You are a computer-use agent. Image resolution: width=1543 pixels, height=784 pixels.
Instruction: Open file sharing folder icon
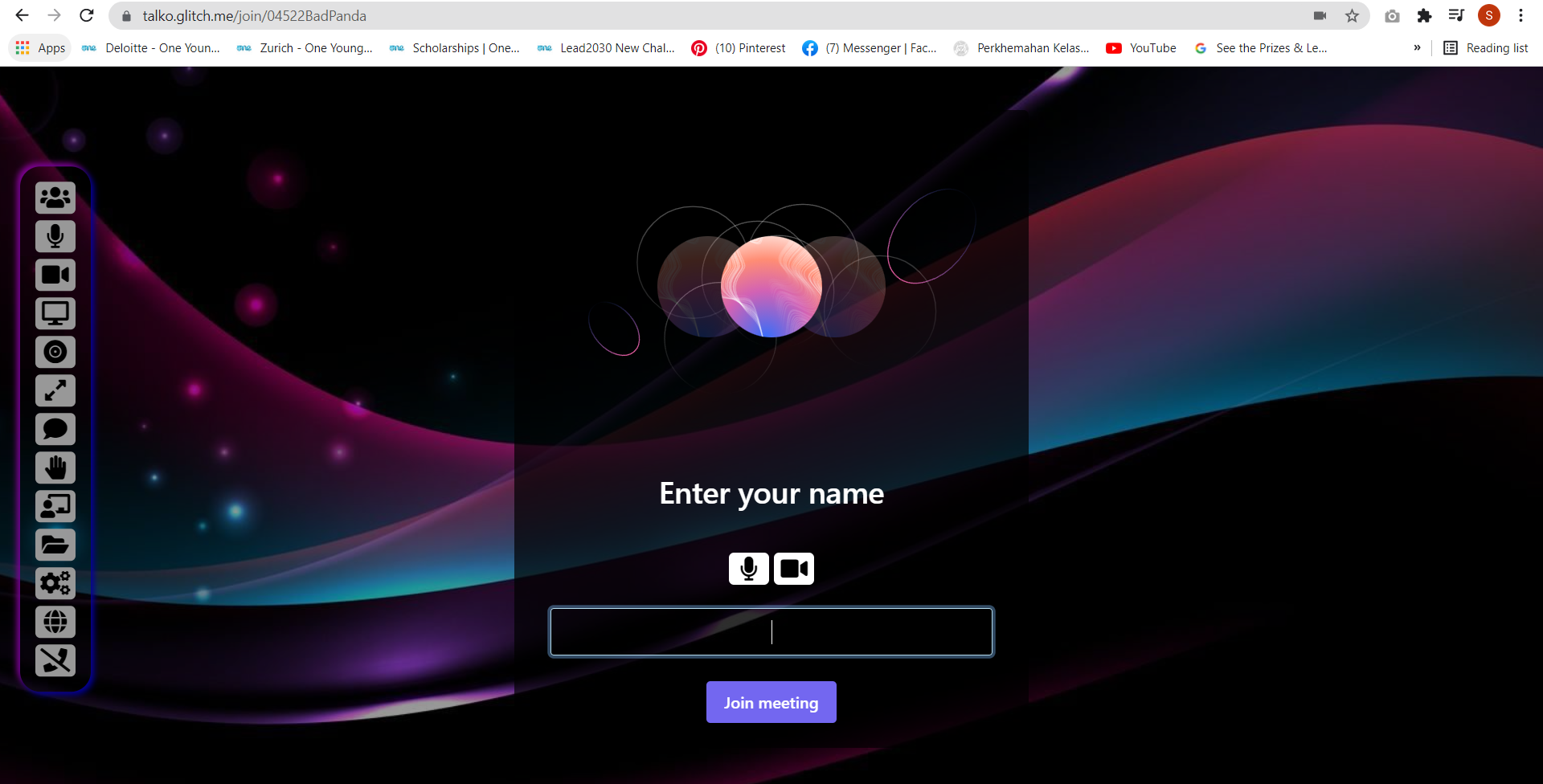(x=55, y=545)
